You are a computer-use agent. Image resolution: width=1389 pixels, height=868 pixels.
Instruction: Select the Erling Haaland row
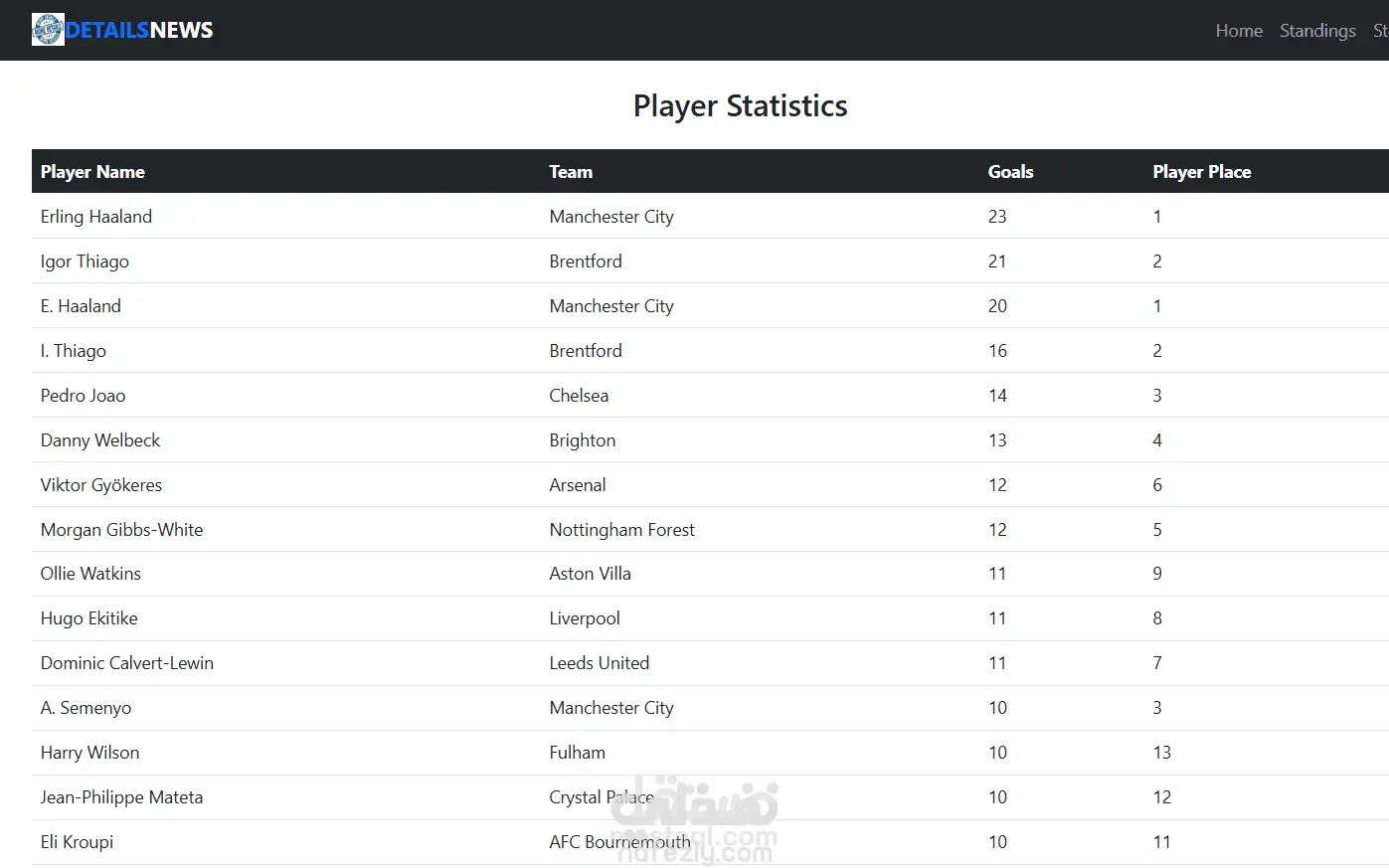tap(710, 216)
